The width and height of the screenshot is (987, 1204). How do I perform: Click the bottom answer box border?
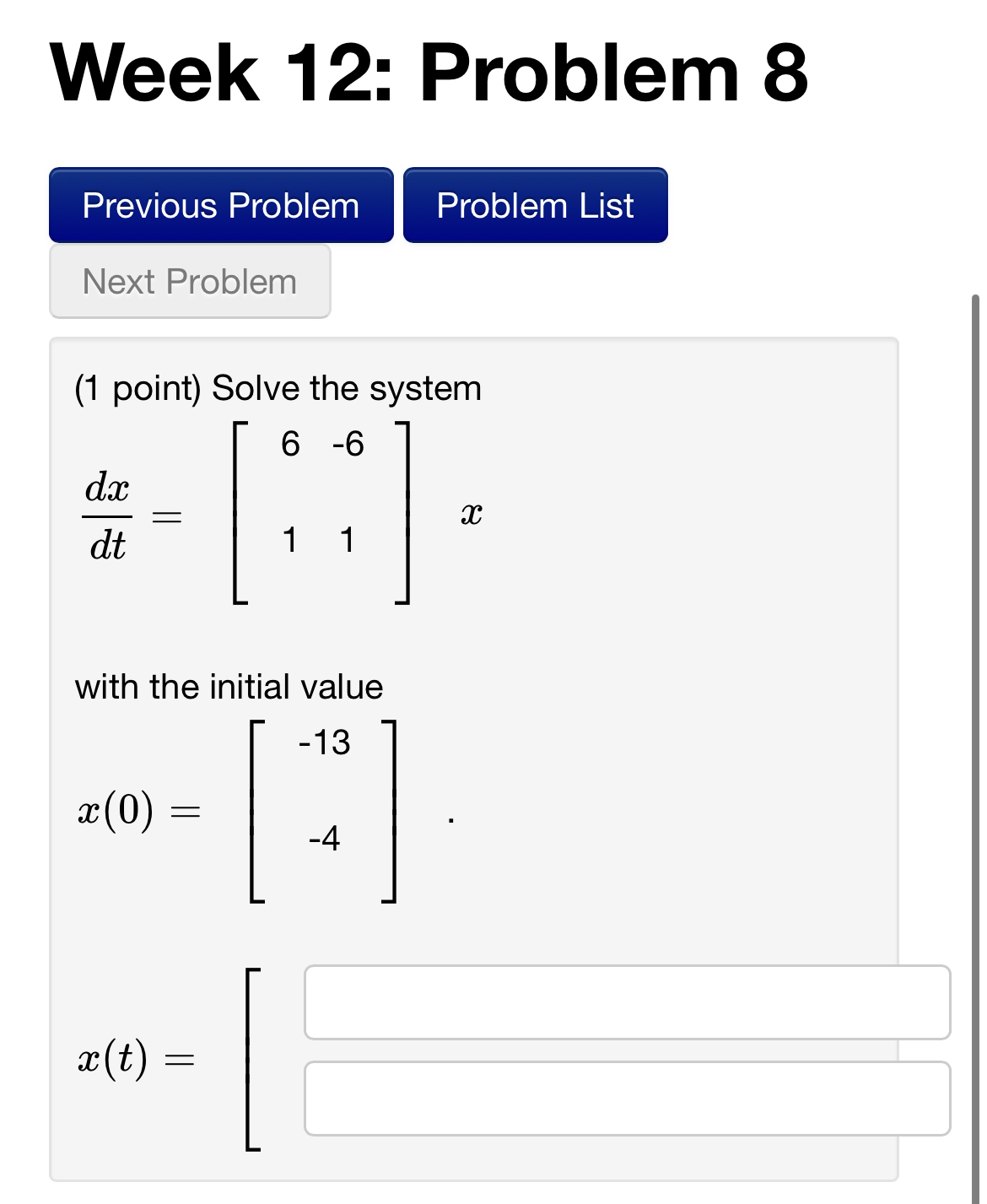point(628,1131)
